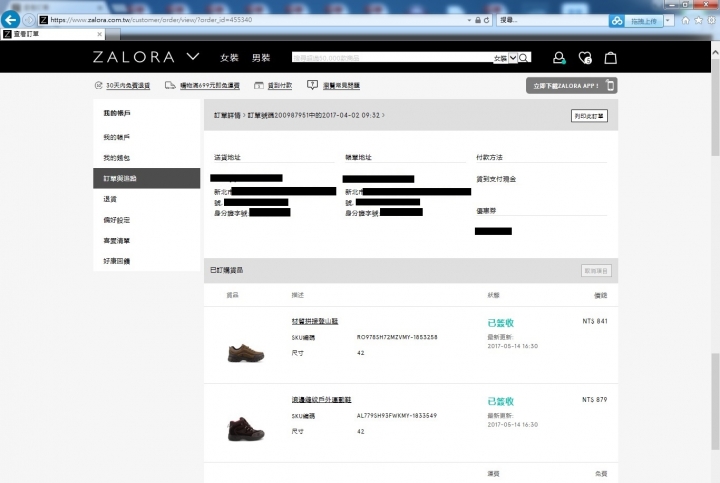This screenshot has width=720, height=483.
Task: Open browser tools gear icon
Action: 712,20
